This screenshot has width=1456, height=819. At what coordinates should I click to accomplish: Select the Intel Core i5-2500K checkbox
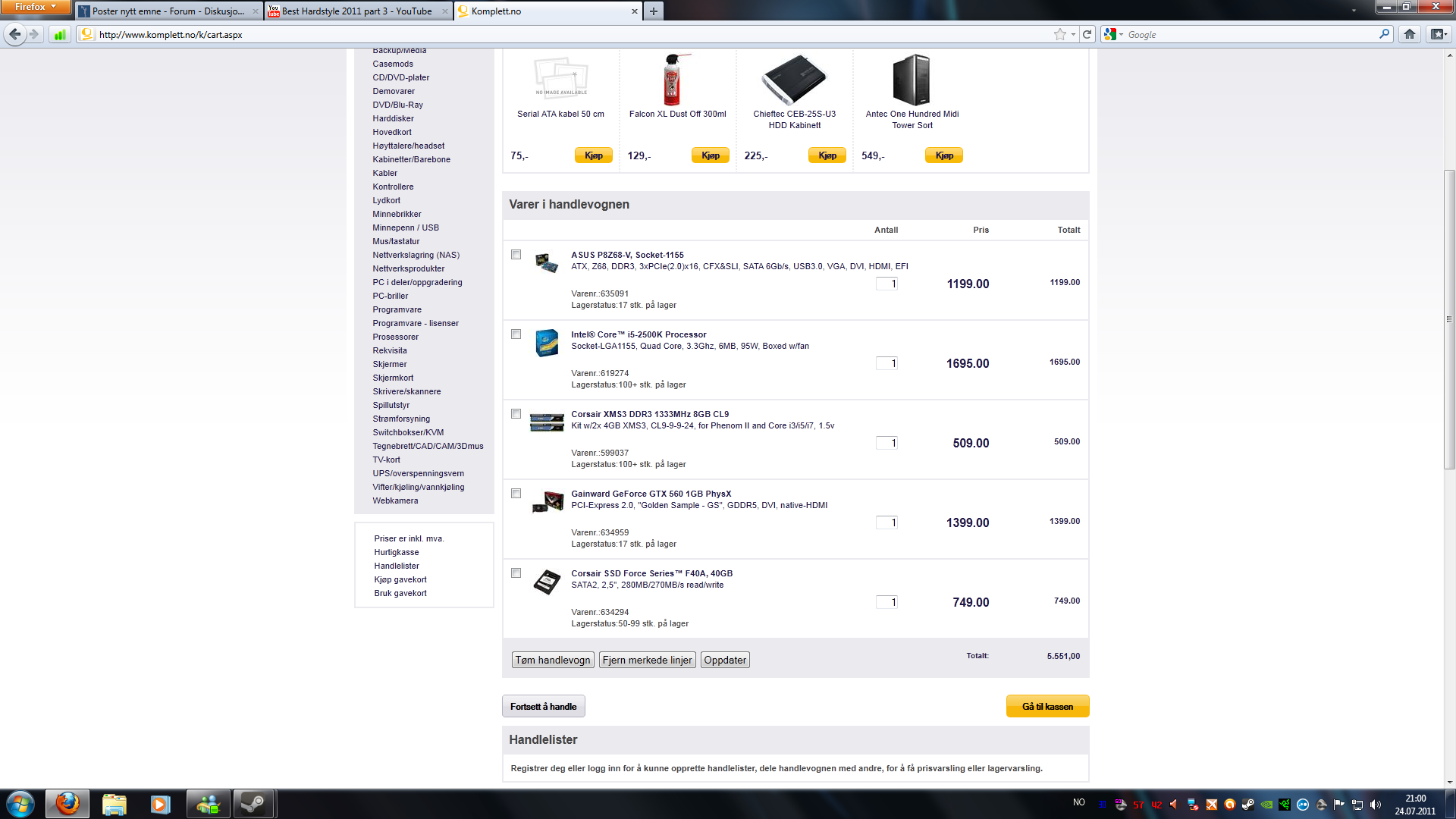point(516,334)
